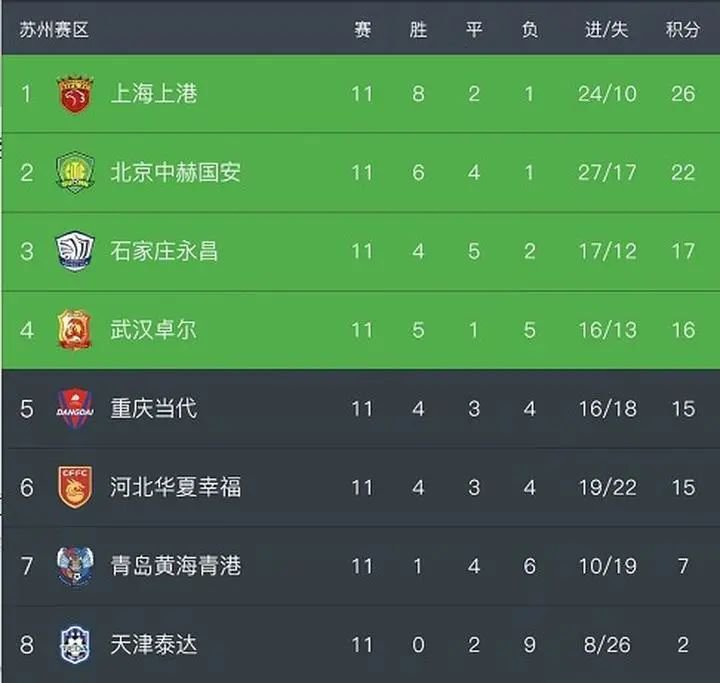The height and width of the screenshot is (683, 720).
Task: Click the 积分 points column header
Action: tap(683, 30)
